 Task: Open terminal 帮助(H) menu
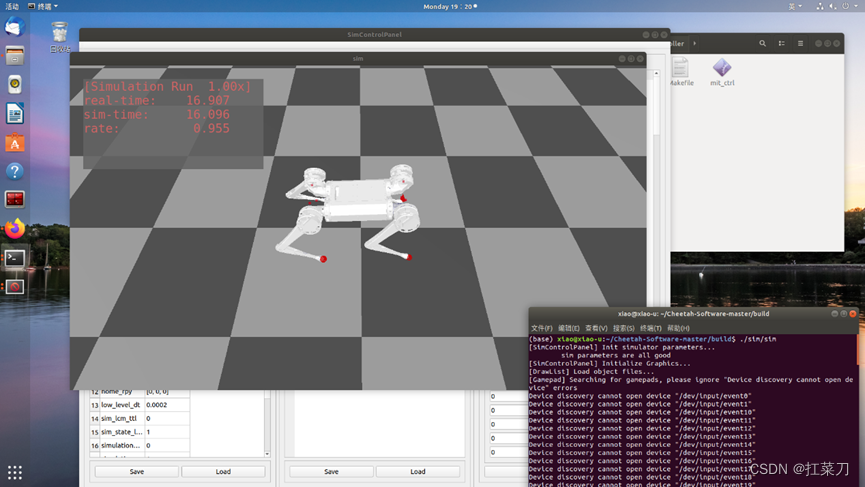coord(678,328)
